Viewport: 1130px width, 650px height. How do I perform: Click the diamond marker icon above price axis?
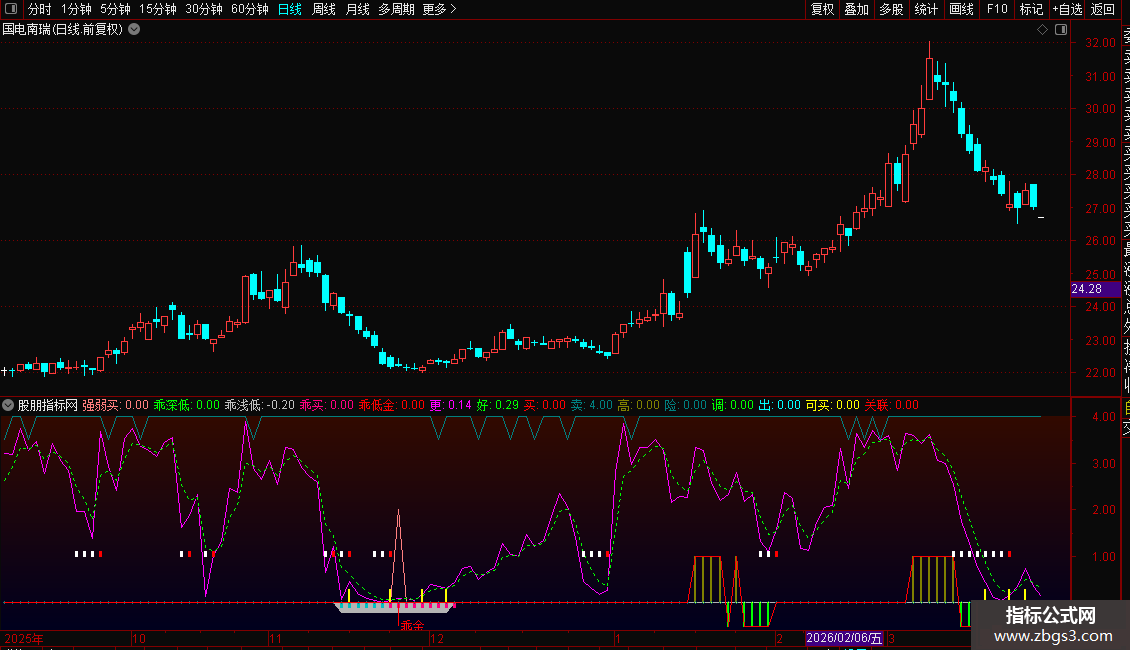point(1042,30)
